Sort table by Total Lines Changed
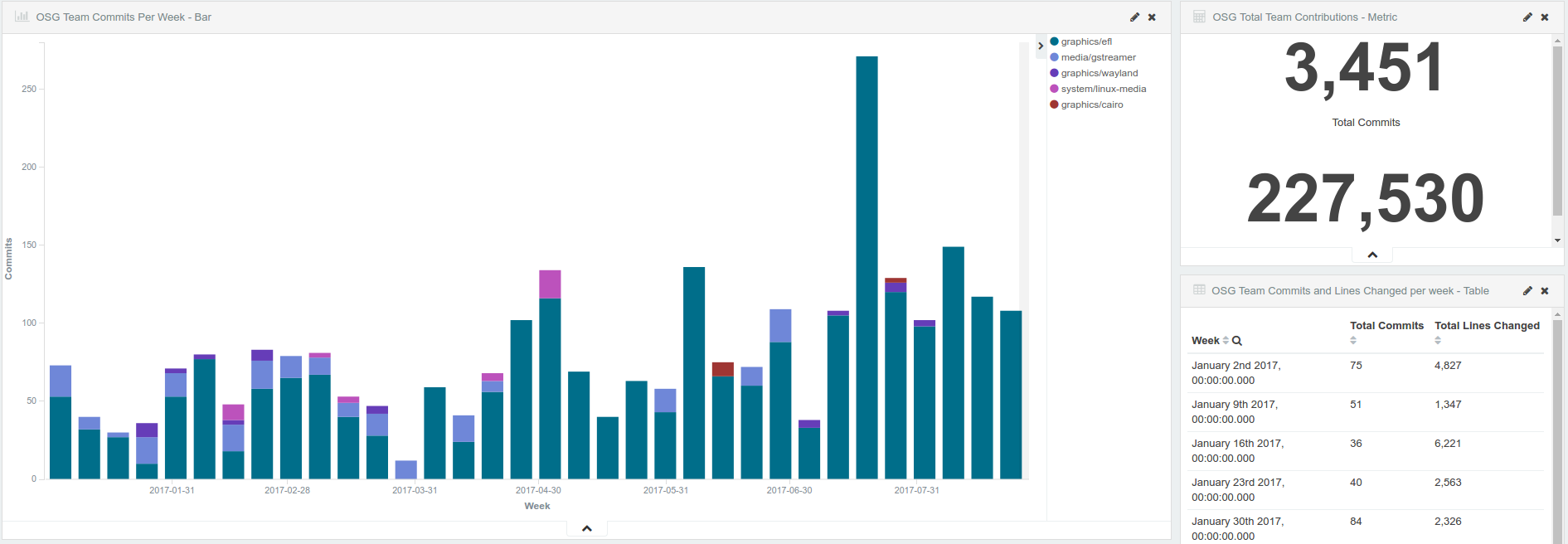This screenshot has width=1568, height=544. click(1438, 340)
